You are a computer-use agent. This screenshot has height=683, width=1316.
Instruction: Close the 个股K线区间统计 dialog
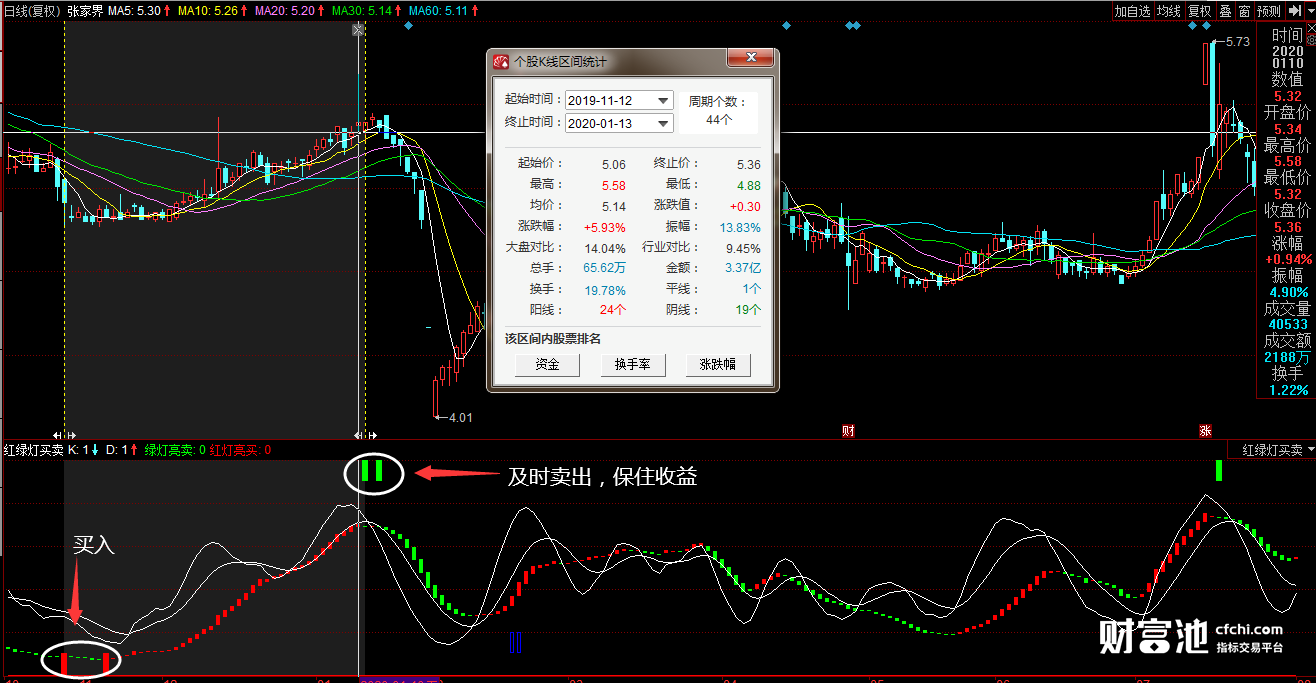(x=750, y=59)
